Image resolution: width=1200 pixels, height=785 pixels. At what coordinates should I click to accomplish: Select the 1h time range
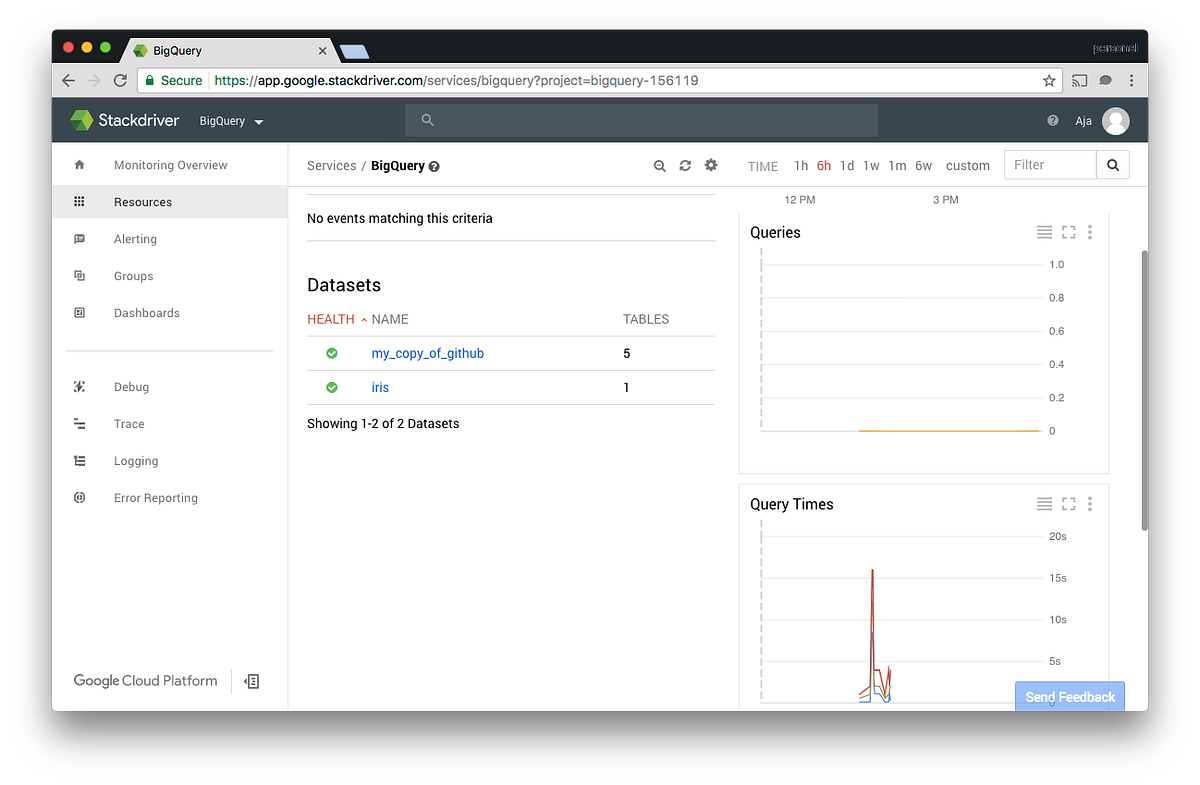(801, 166)
